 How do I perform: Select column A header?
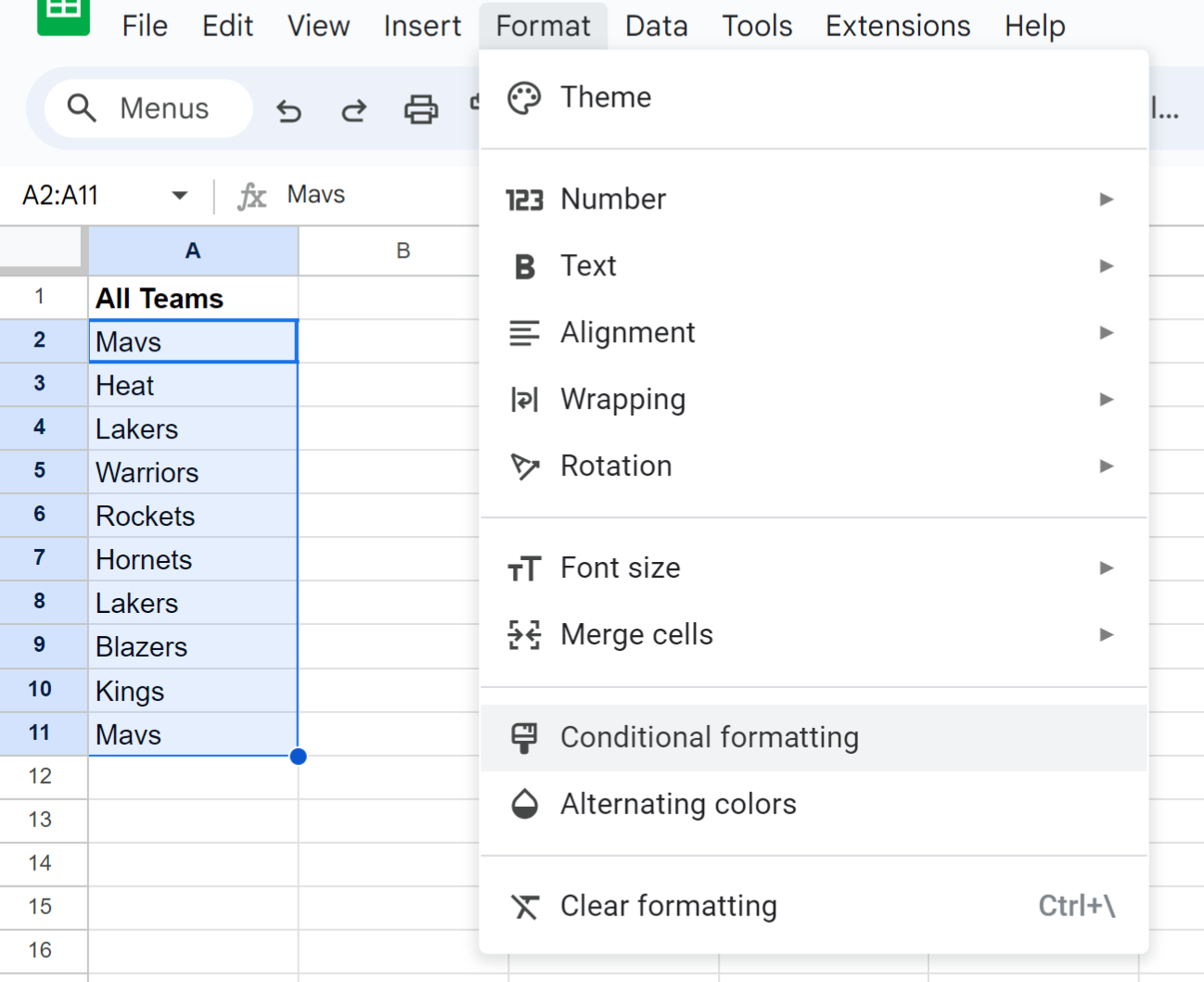click(x=193, y=250)
